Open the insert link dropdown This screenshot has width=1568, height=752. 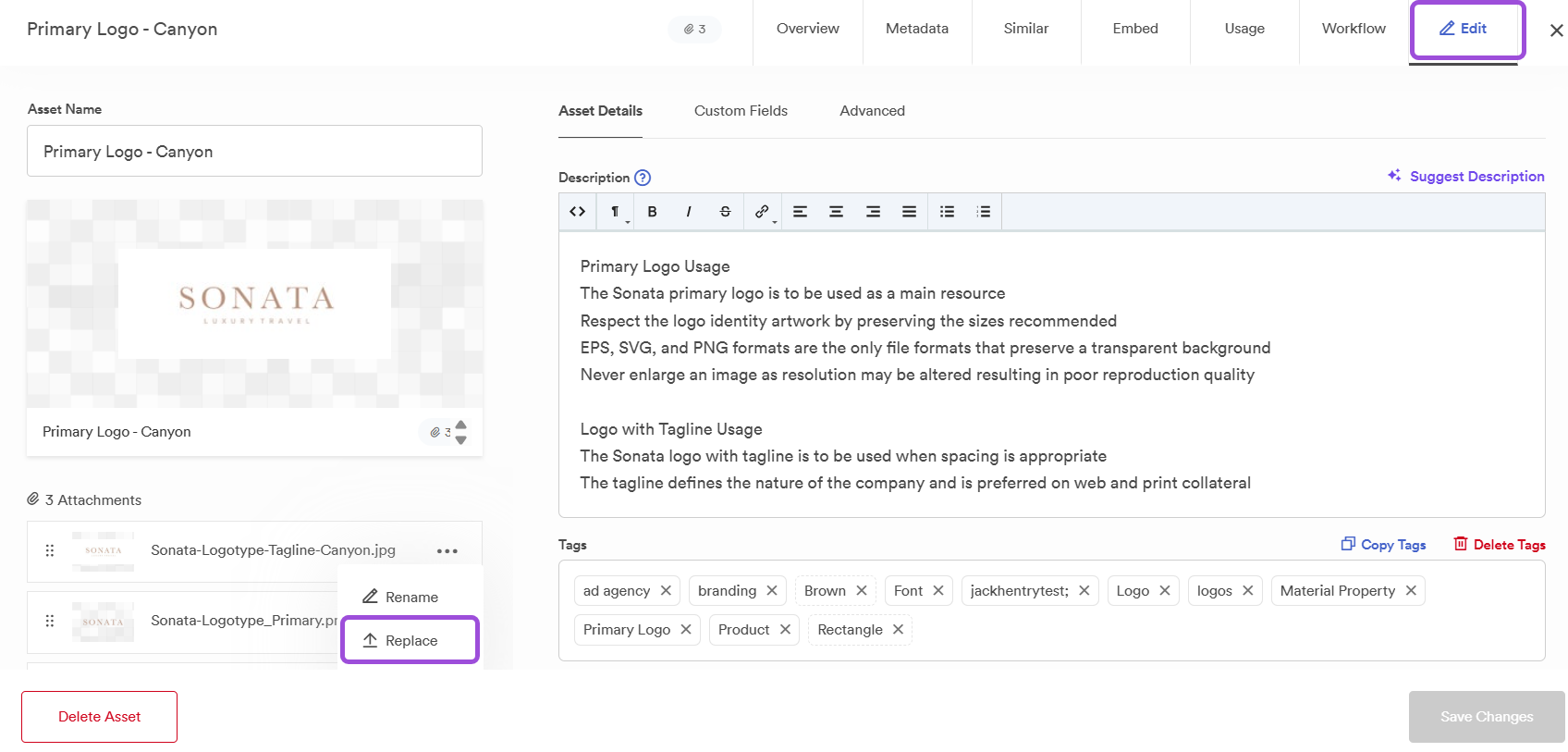tap(763, 212)
